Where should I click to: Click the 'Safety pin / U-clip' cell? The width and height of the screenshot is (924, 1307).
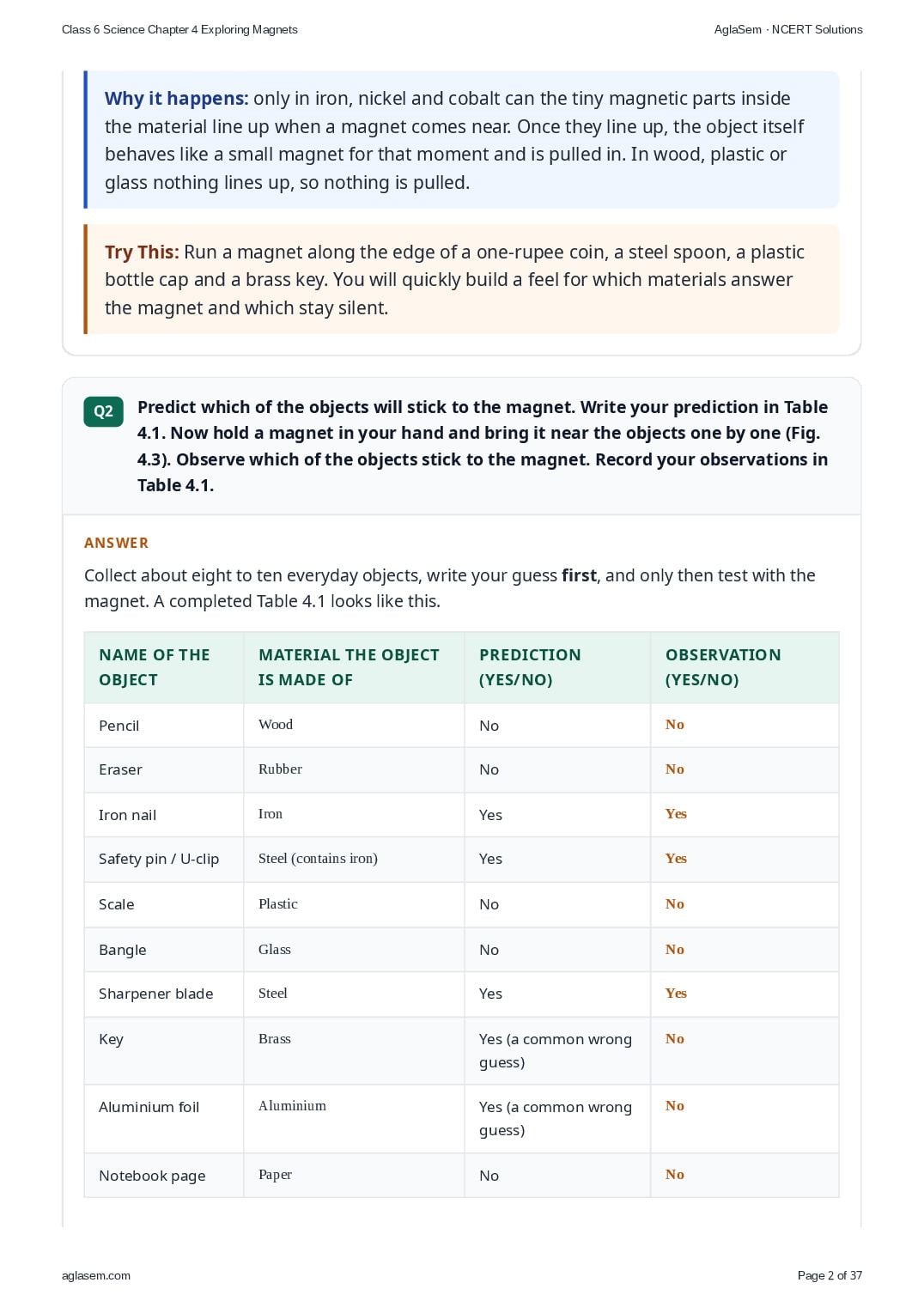[164, 859]
